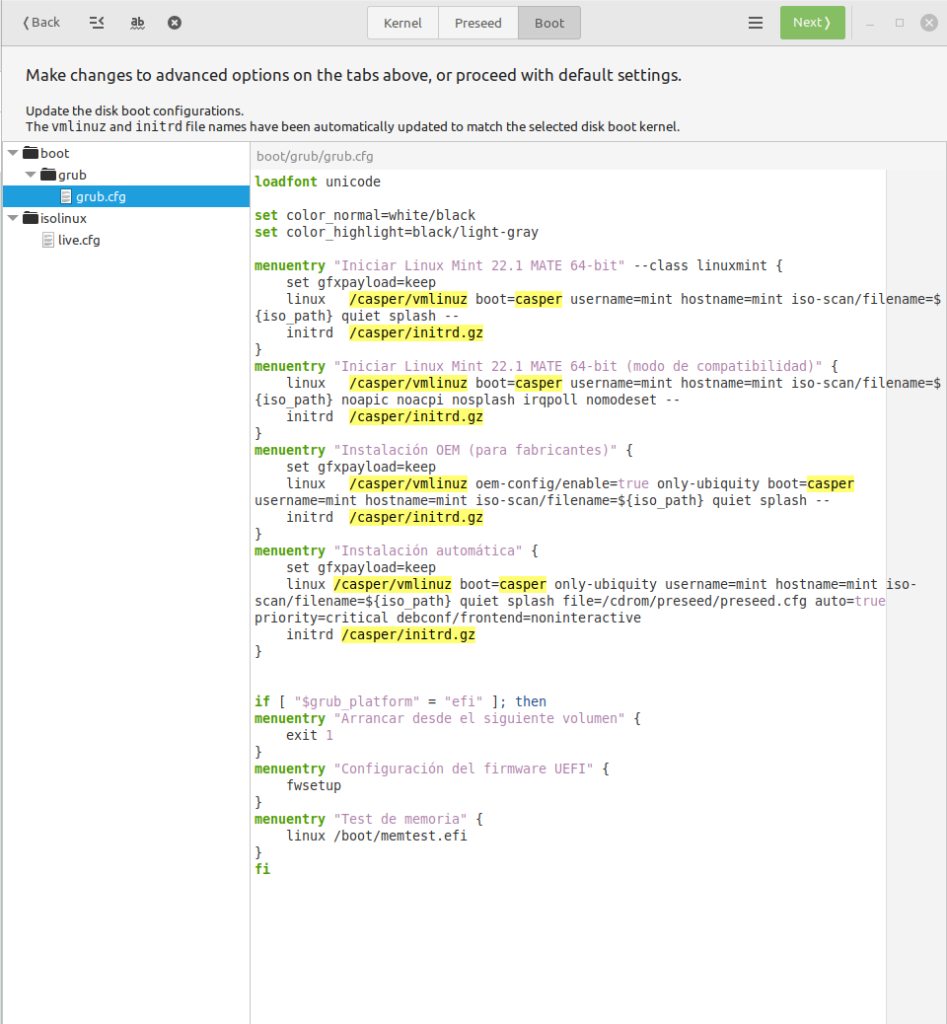The height and width of the screenshot is (1024, 947).
Task: Maximize the window
Action: [899, 23]
